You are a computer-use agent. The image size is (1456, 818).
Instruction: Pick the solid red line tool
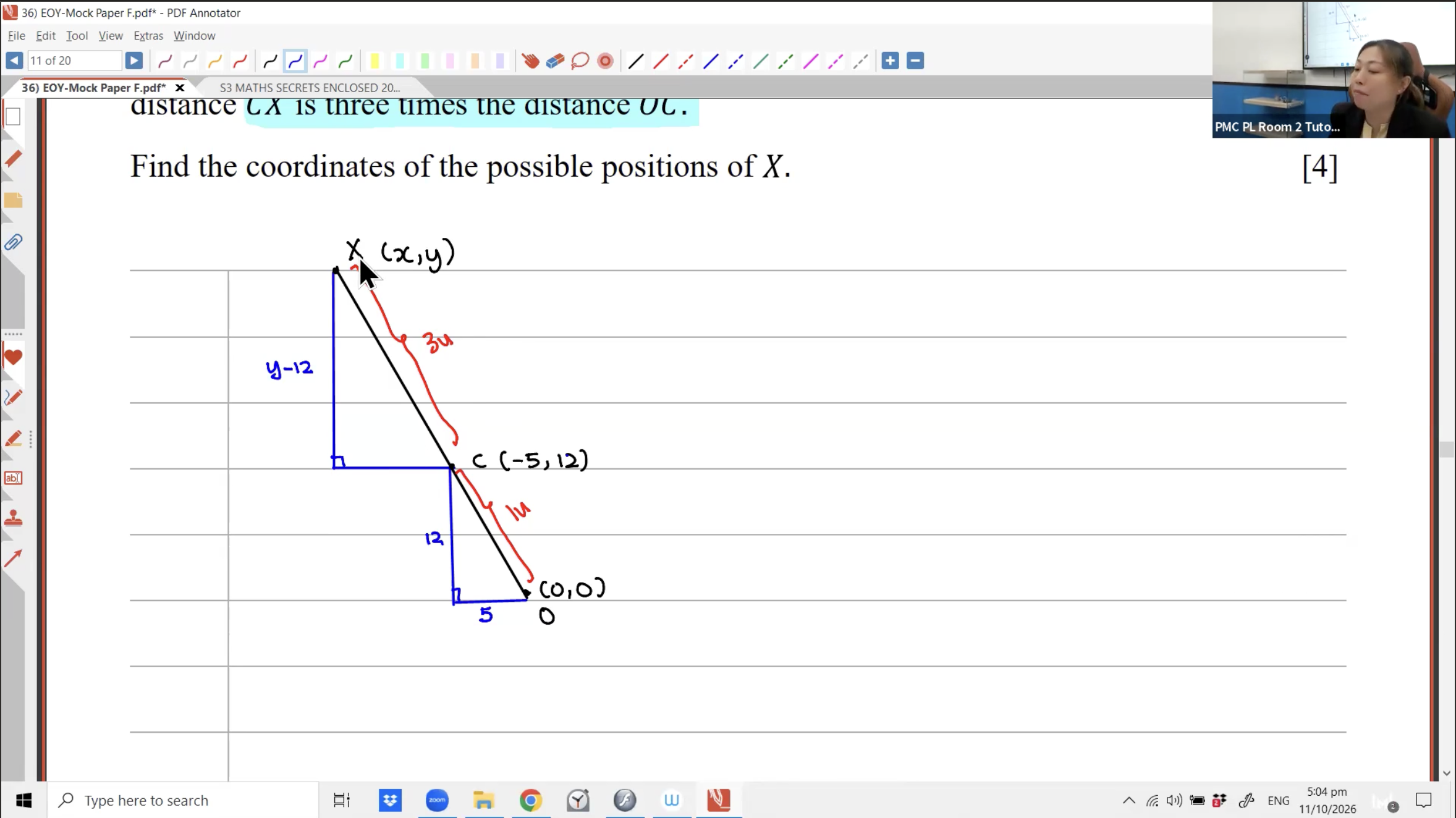coord(661,61)
